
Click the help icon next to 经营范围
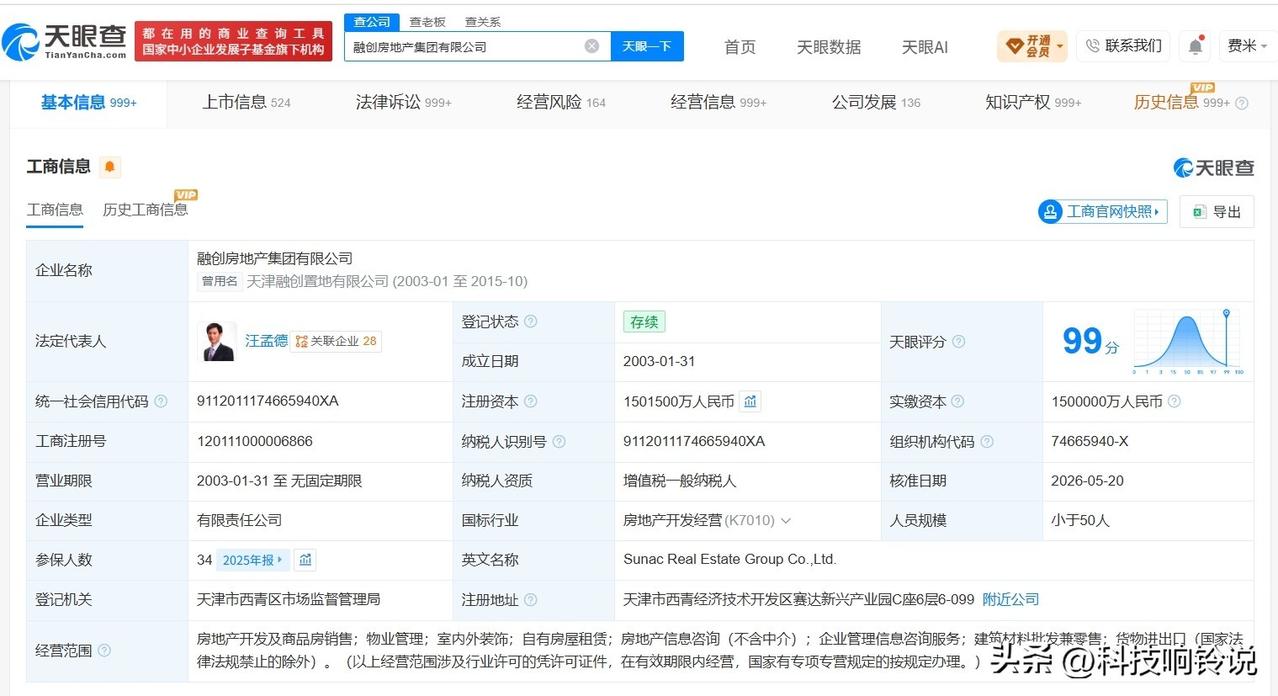pos(104,651)
